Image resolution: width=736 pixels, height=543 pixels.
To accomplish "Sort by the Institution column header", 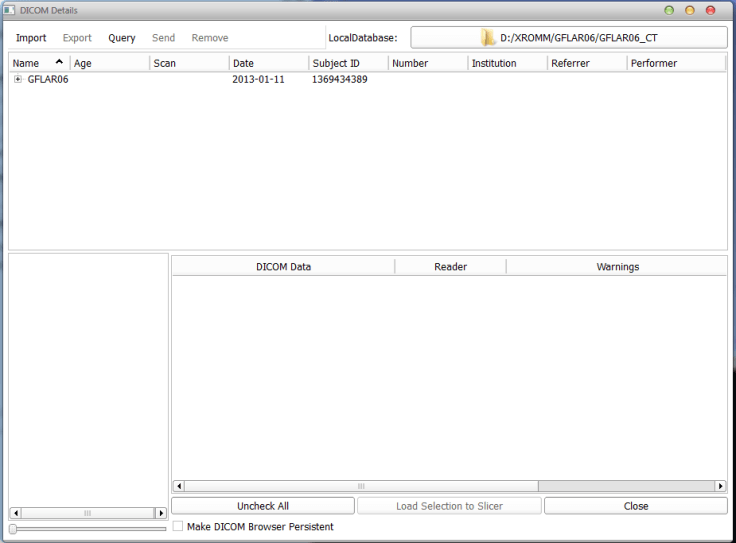I will [507, 63].
